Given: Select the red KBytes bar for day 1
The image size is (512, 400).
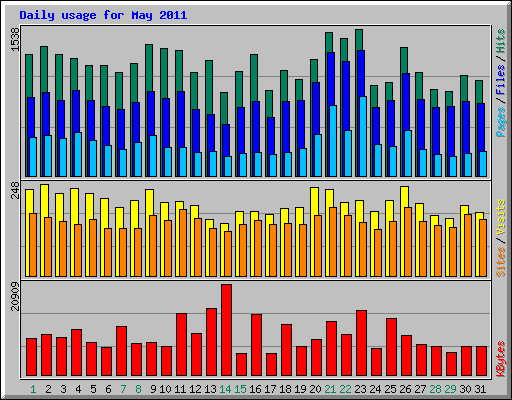Looking at the screenshot, I should coord(32,357).
